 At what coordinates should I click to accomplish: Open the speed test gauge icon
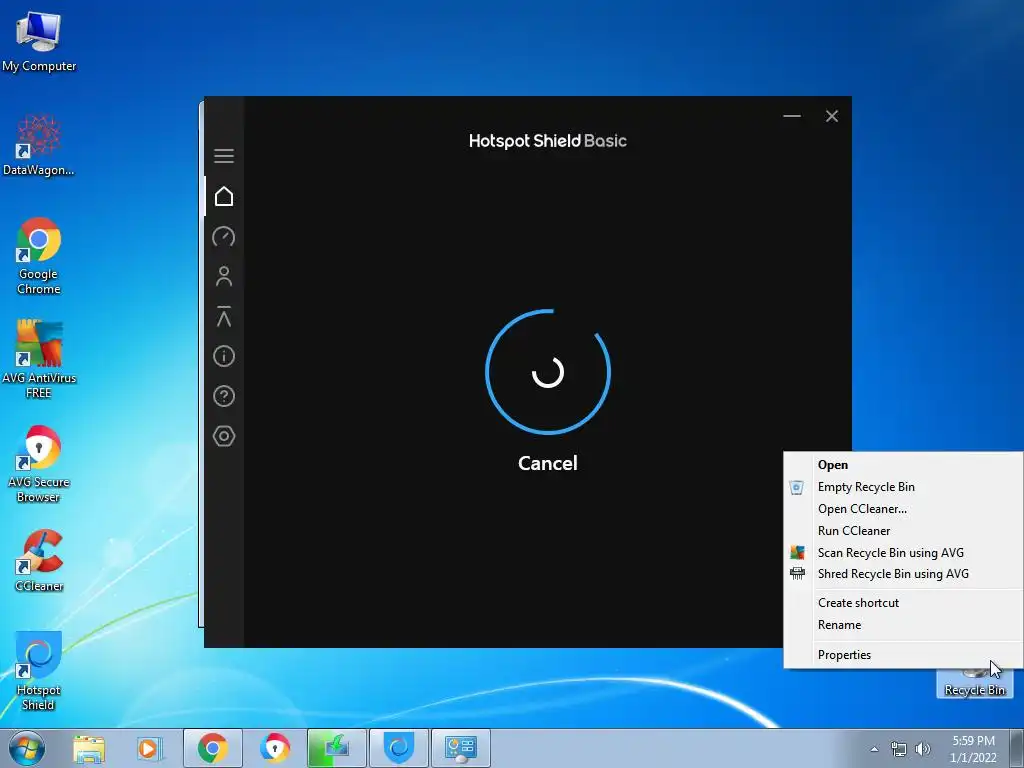point(224,236)
